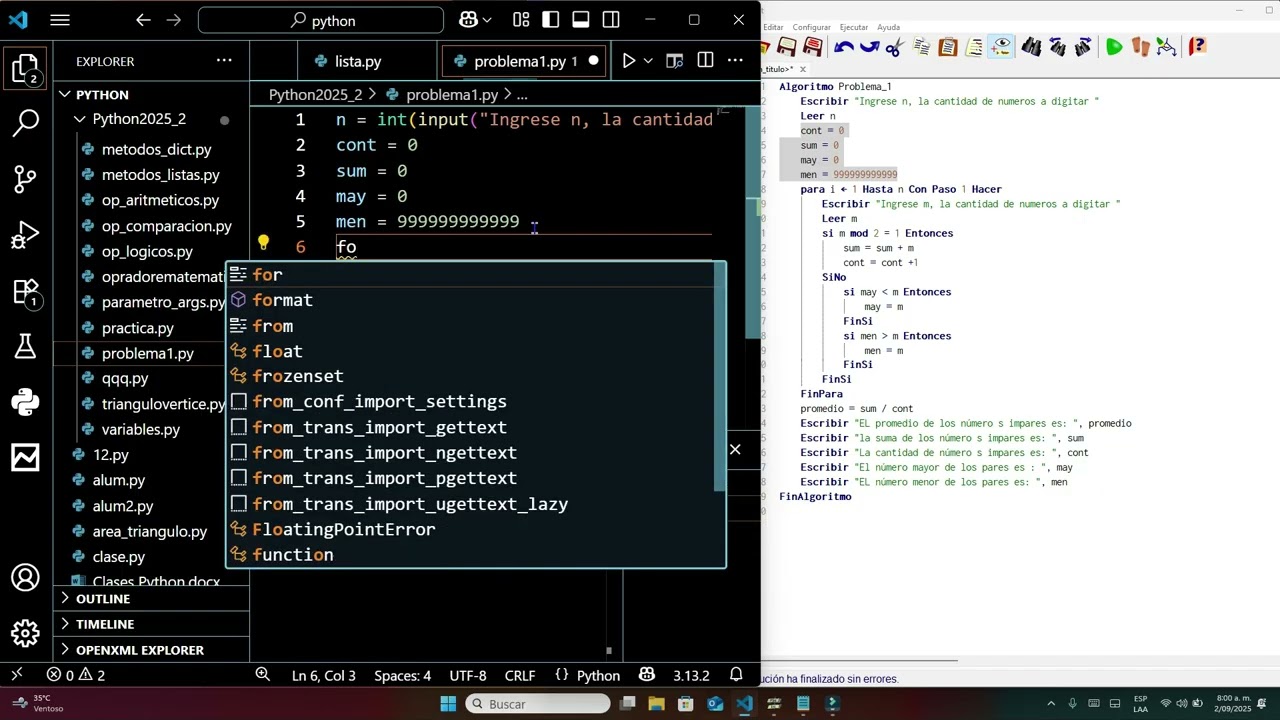Toggle the PSeInt eye highlight tool
This screenshot has height=720, width=1280.
coord(1001,46)
